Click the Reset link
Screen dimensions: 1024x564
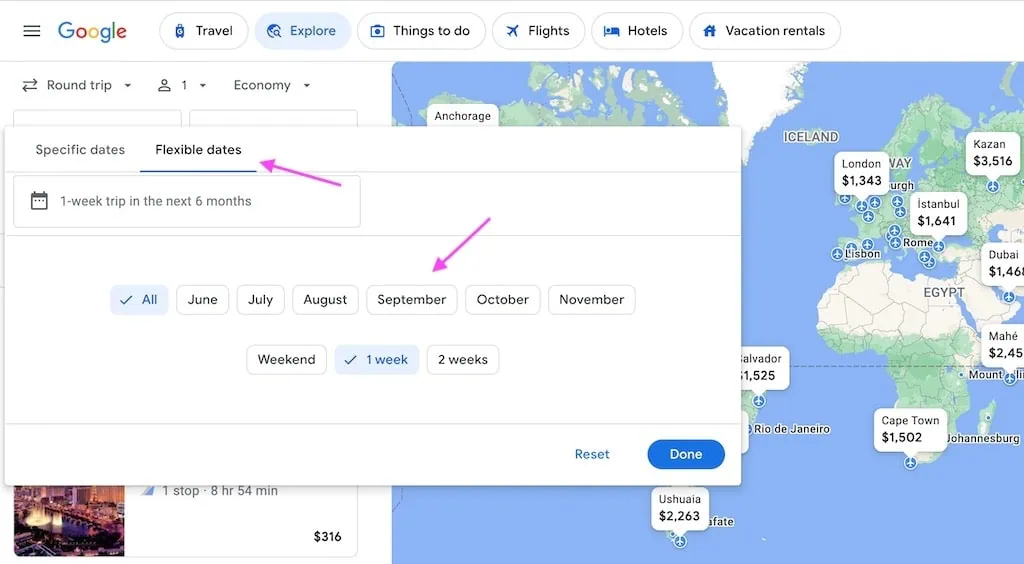click(592, 454)
